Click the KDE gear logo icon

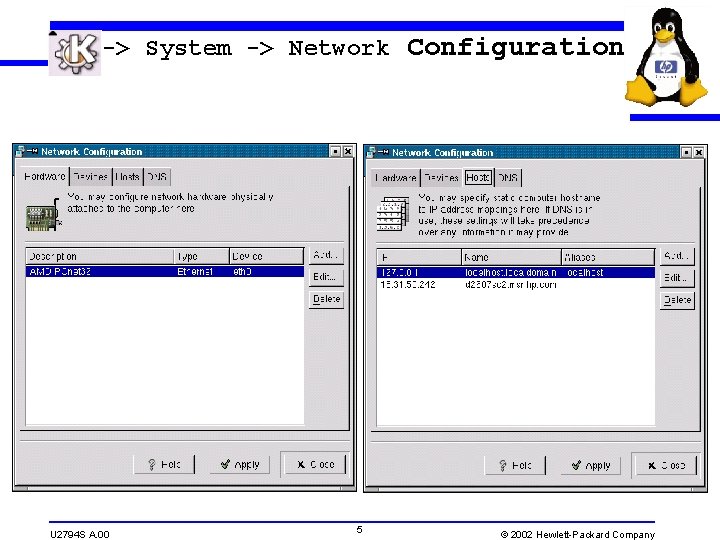click(75, 53)
